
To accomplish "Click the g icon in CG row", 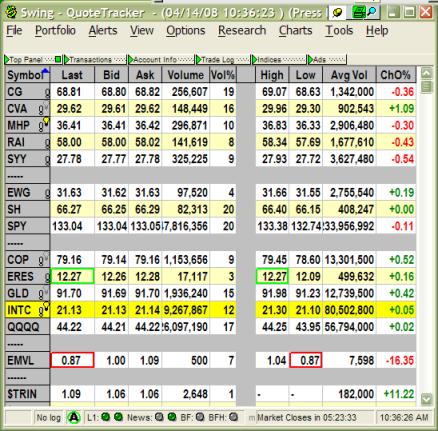I will [47, 92].
